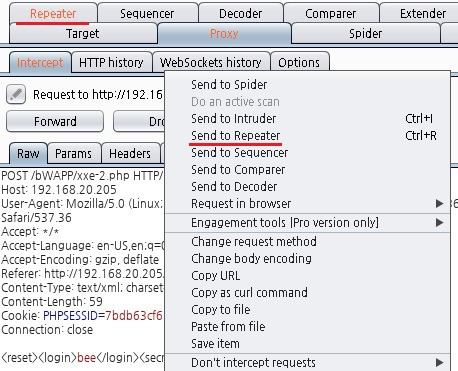Image resolution: width=458 pixels, height=371 pixels.
Task: Switch to the Headers view tab
Action: 130,154
